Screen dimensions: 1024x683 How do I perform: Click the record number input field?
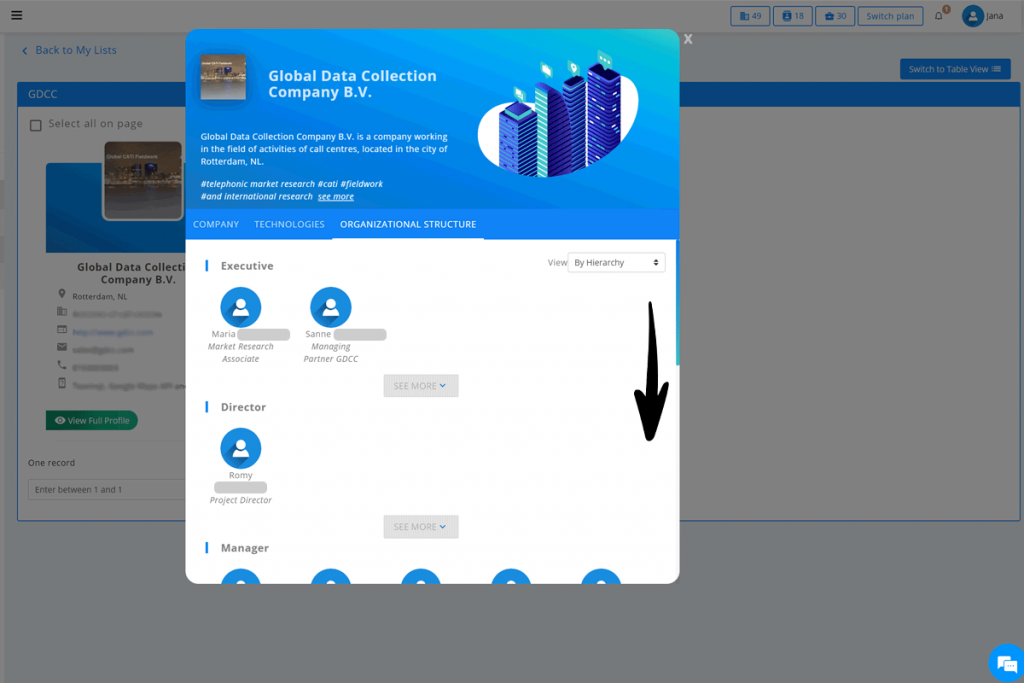click(105, 490)
